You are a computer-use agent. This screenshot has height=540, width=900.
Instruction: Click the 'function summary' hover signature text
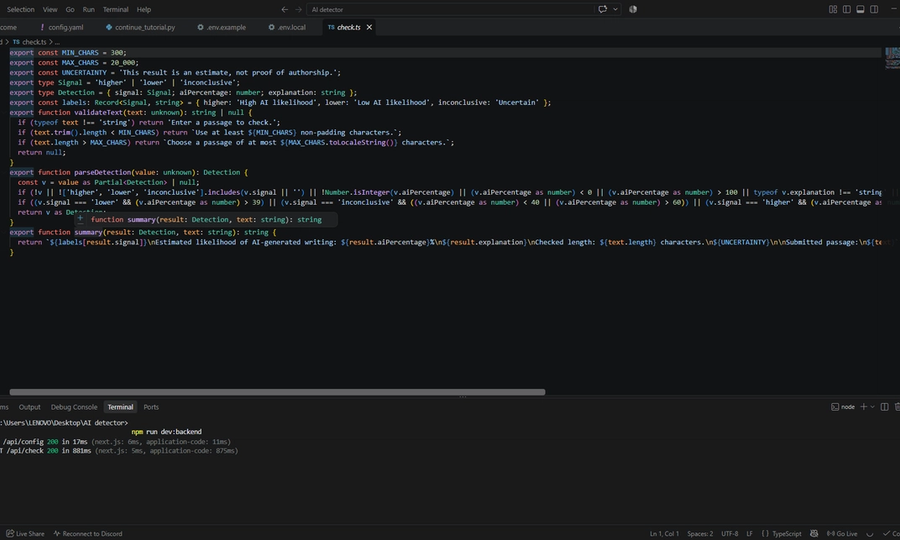pos(206,219)
